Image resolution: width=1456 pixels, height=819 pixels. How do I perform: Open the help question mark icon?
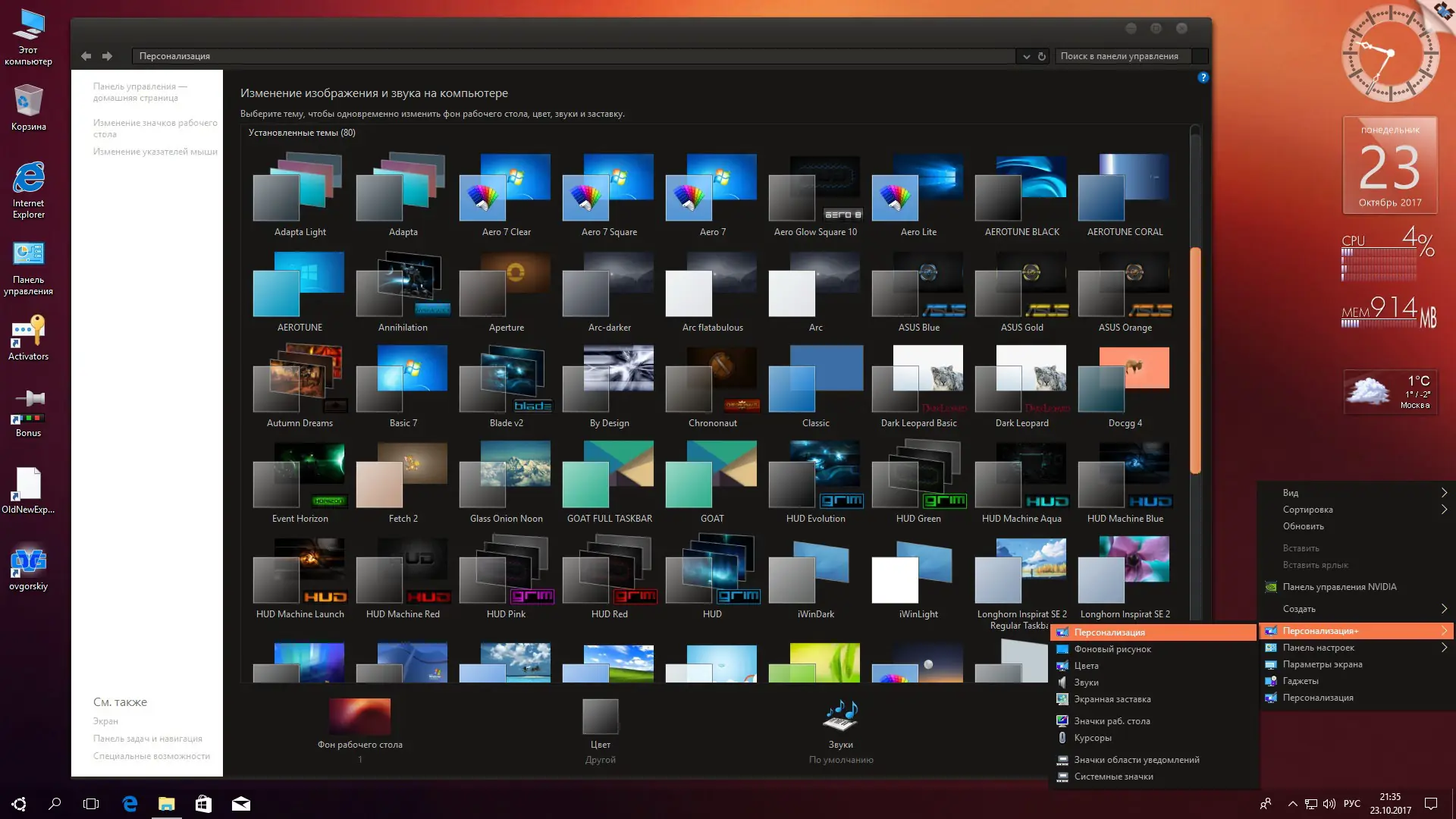(x=1203, y=77)
